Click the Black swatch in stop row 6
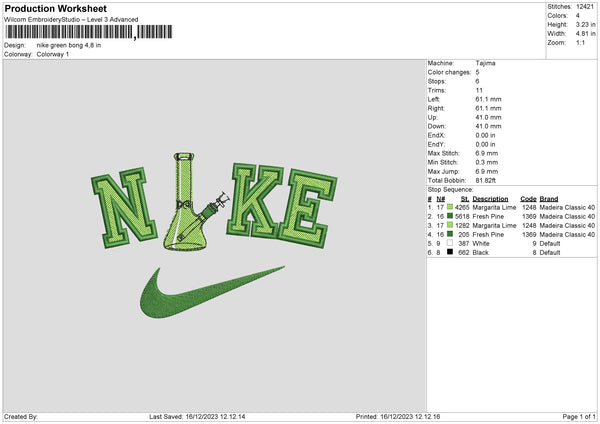This screenshot has width=600, height=424. 450,252
